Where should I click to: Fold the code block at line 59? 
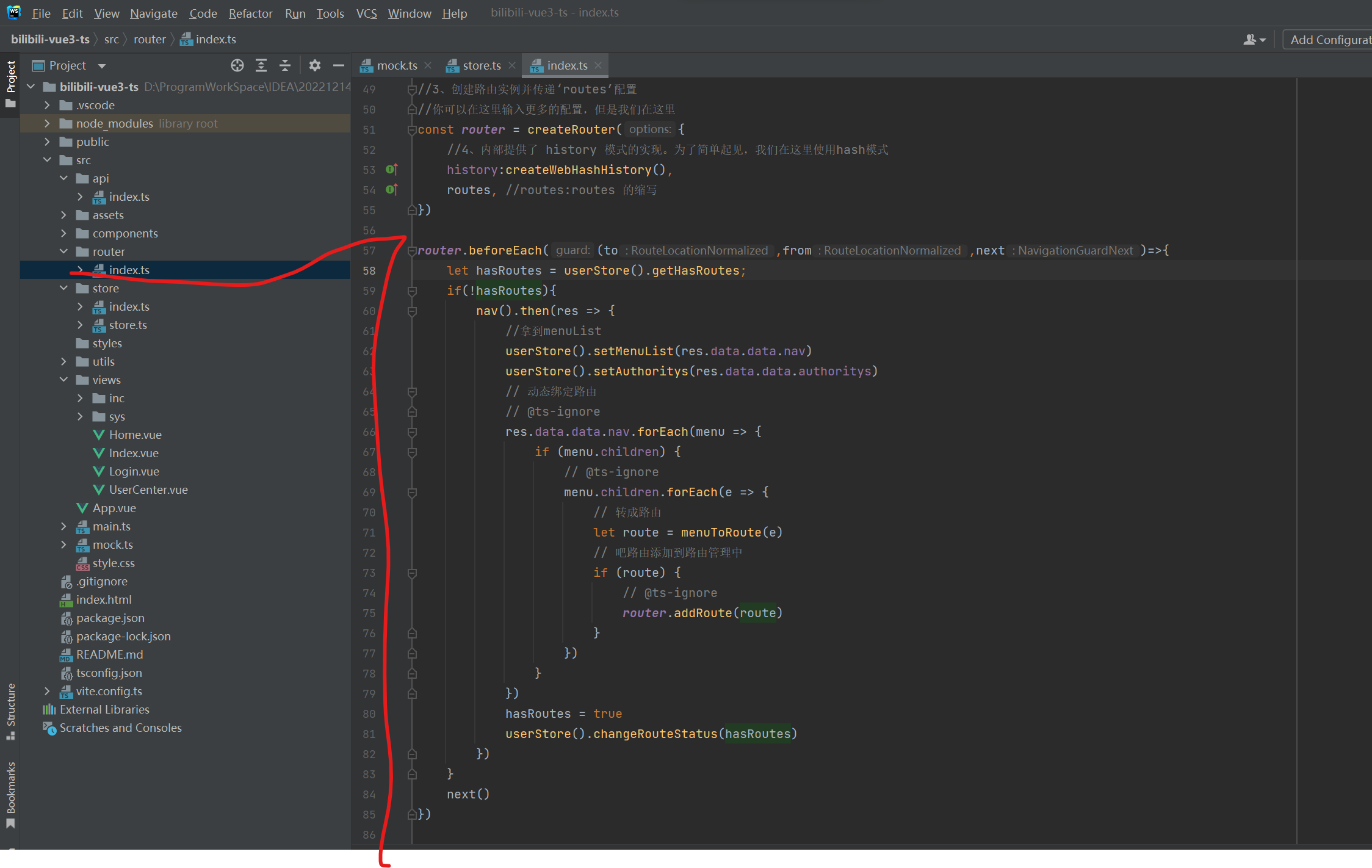[x=412, y=291]
